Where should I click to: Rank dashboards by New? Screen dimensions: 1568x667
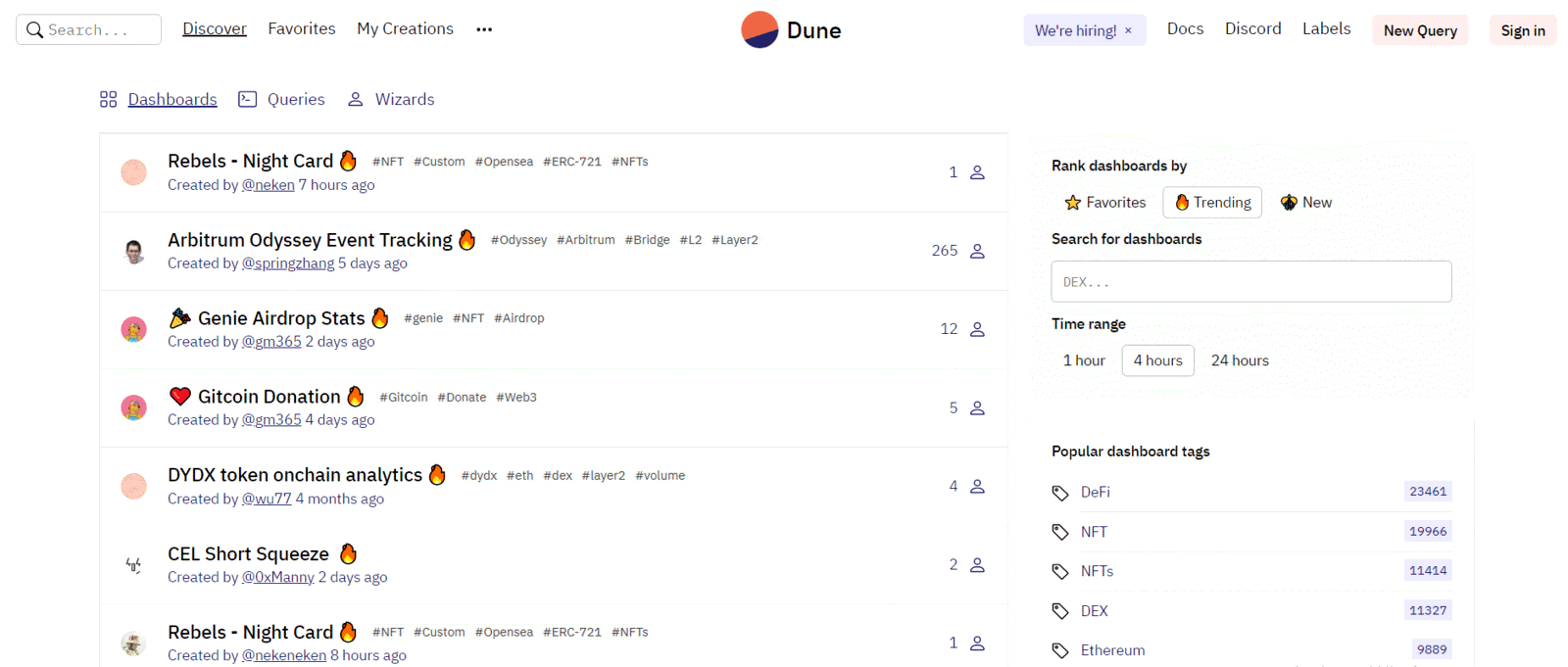pos(1306,202)
